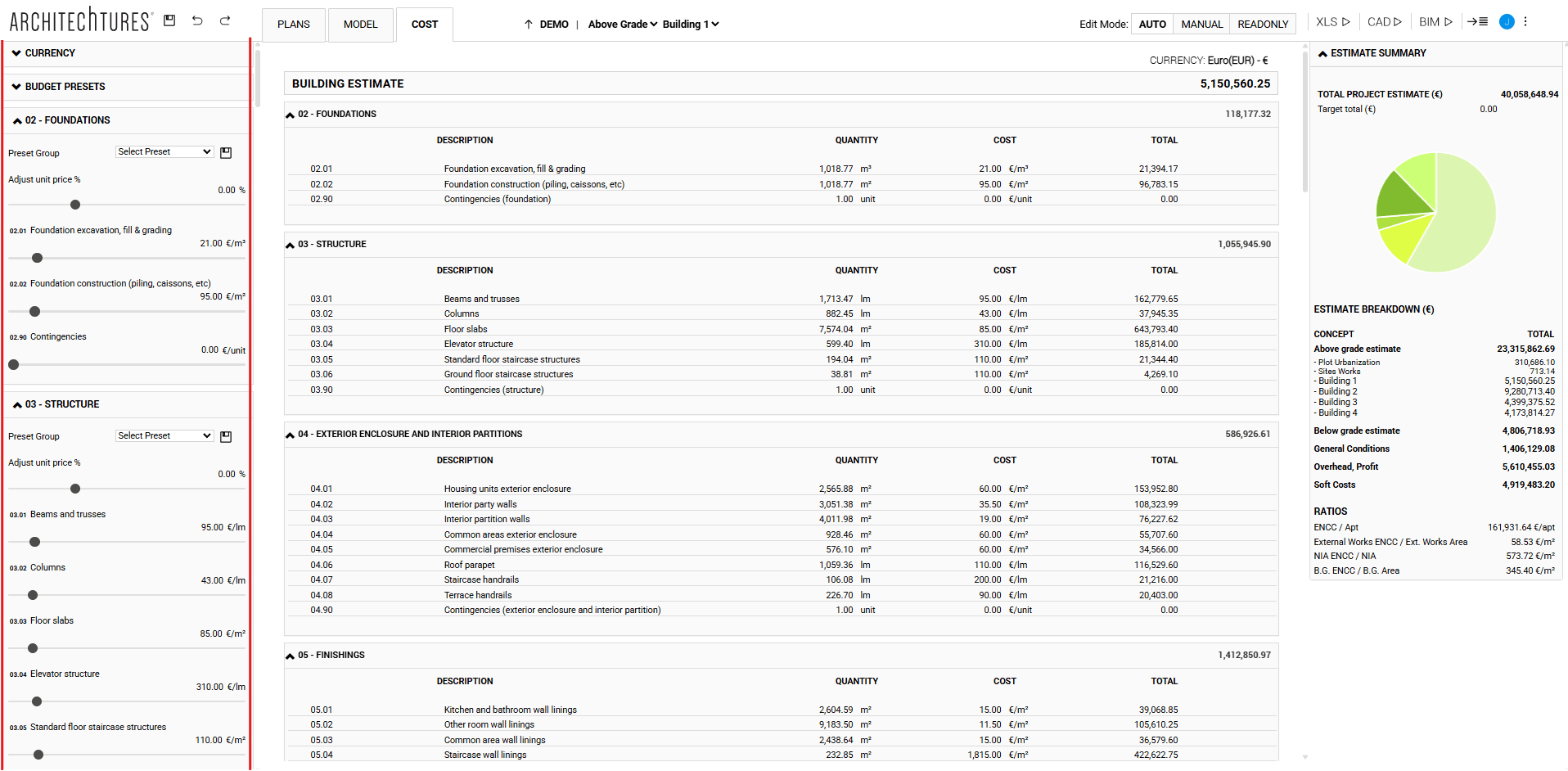Viewport: 1568px width, 771px height.
Task: Open the BIM export option
Action: pyautogui.click(x=1435, y=21)
